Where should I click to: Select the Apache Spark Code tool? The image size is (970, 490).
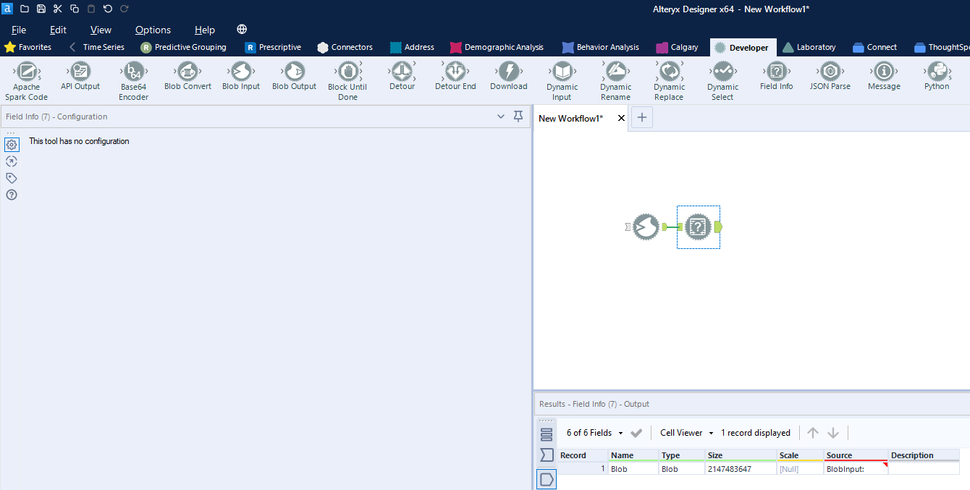click(x=26, y=81)
